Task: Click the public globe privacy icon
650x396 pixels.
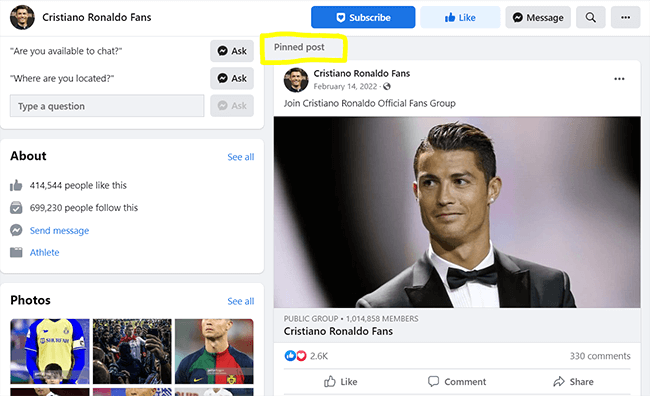Action: click(x=387, y=86)
